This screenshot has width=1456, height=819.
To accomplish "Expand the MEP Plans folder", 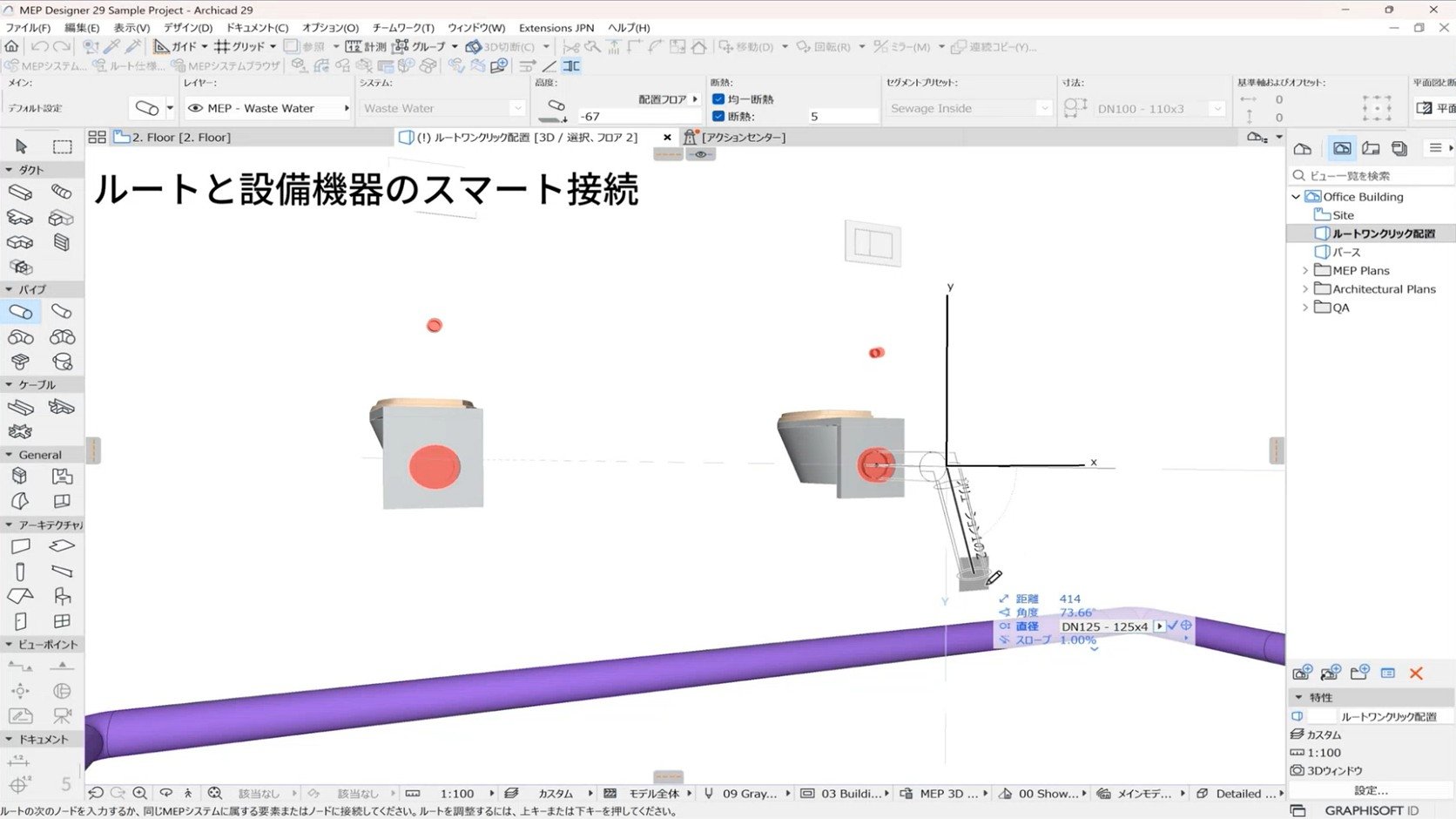I will point(1304,270).
